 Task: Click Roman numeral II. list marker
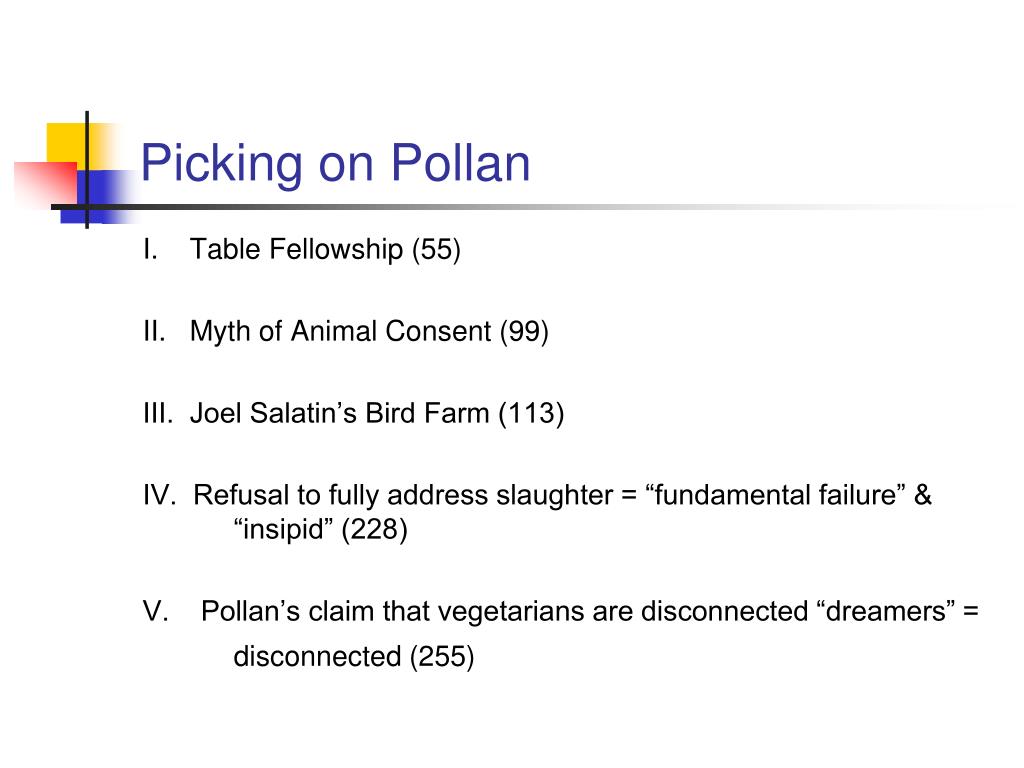154,331
